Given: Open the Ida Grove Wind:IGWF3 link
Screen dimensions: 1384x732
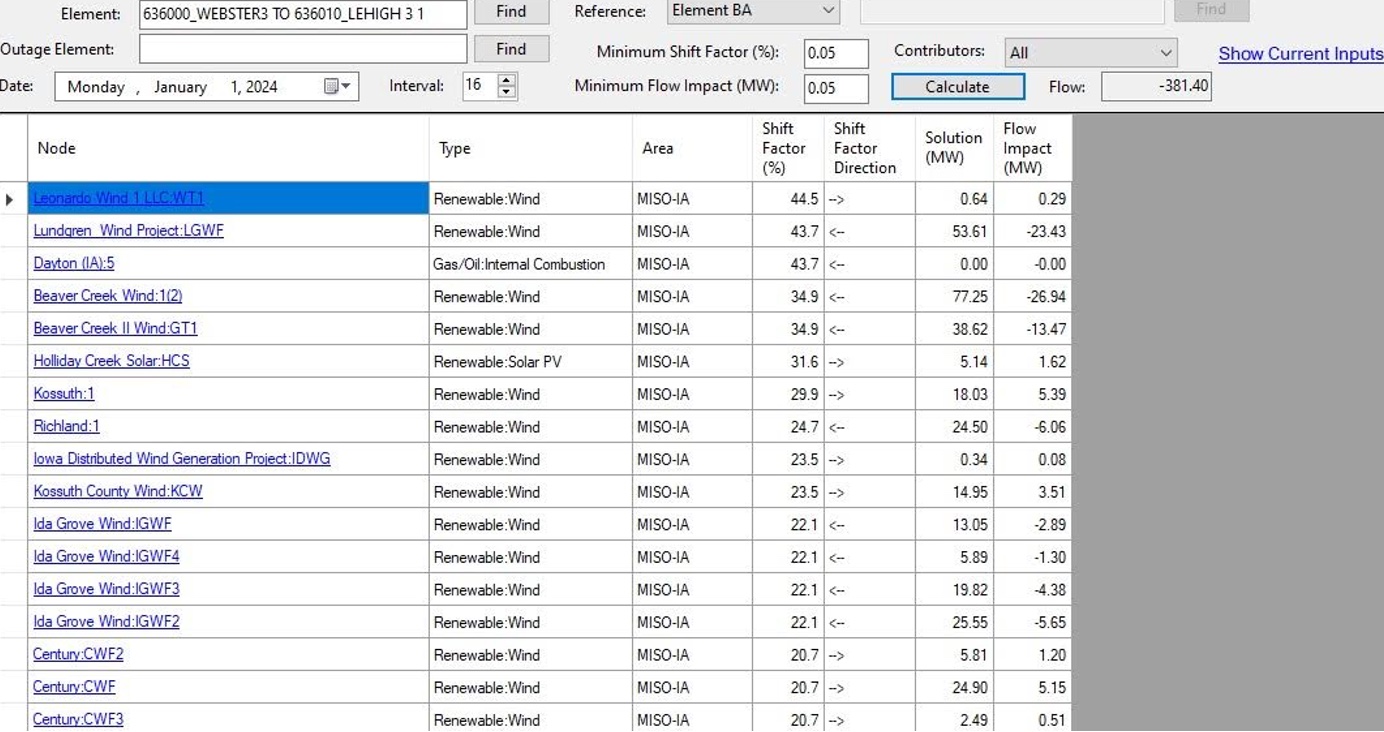Looking at the screenshot, I should click(106, 589).
